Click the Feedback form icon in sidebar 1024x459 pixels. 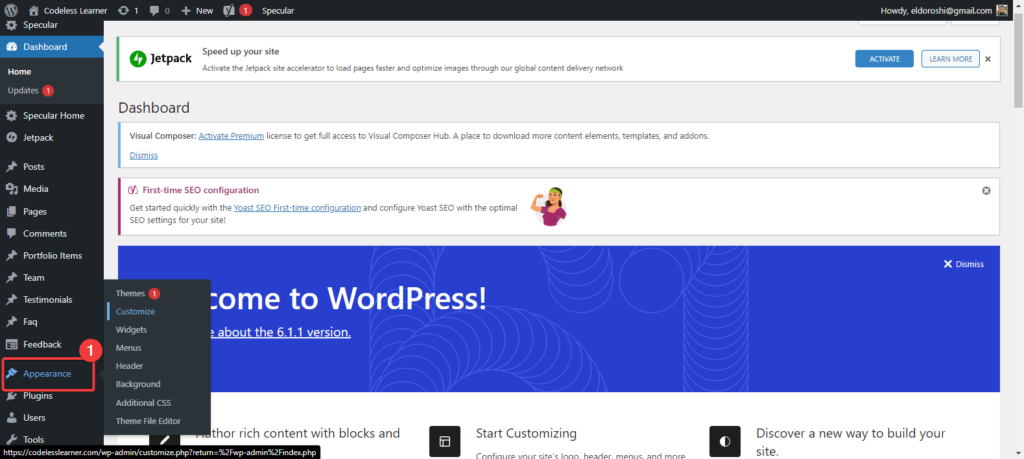pyautogui.click(x=11, y=344)
